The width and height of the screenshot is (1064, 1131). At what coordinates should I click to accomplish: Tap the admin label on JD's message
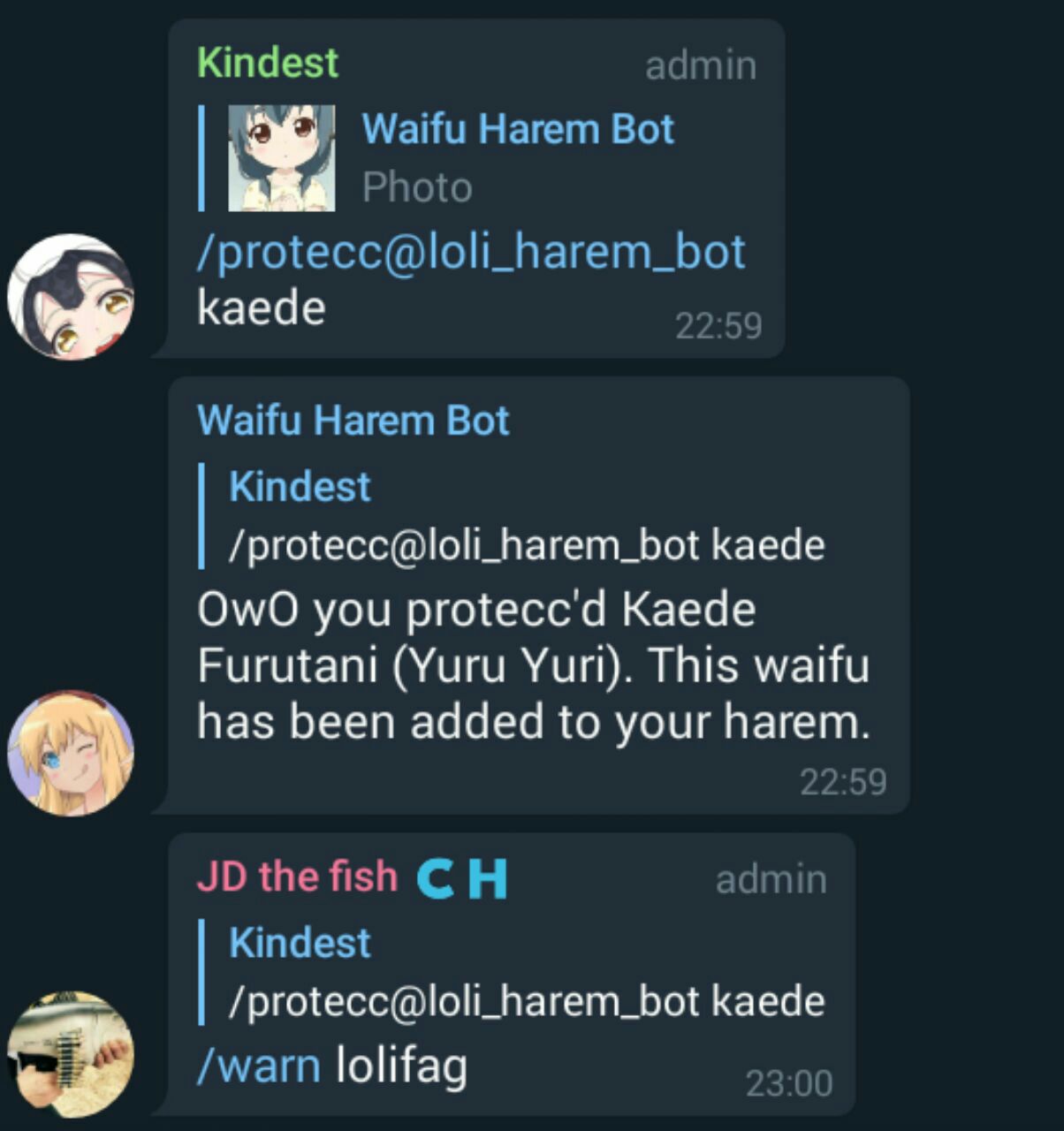771,880
